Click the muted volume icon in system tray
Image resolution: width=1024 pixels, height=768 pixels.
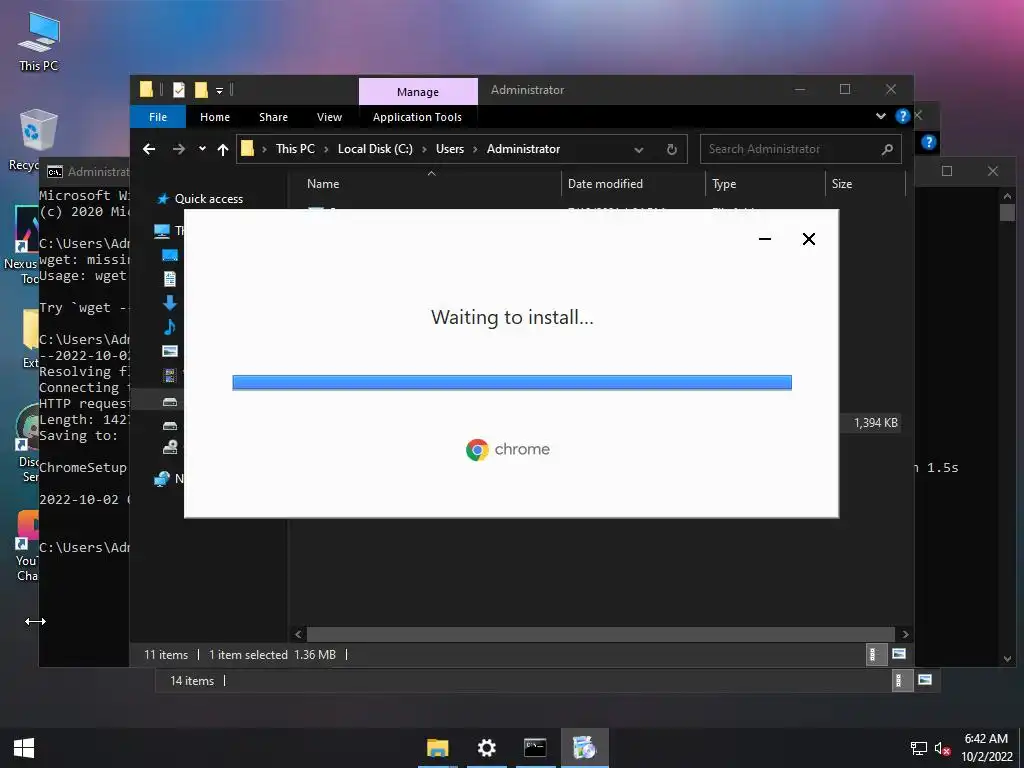(x=942, y=748)
